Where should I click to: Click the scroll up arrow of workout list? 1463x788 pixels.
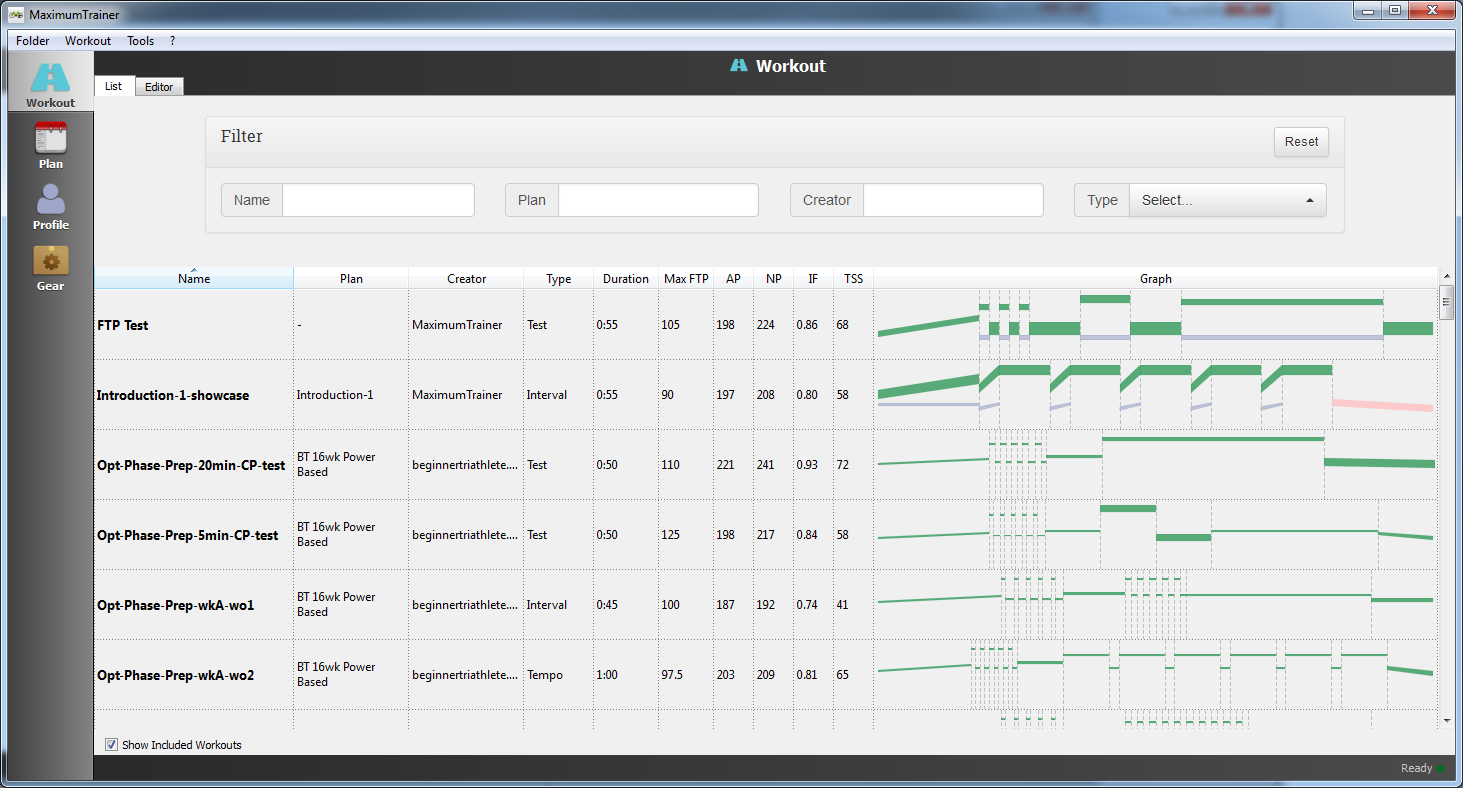(x=1446, y=274)
